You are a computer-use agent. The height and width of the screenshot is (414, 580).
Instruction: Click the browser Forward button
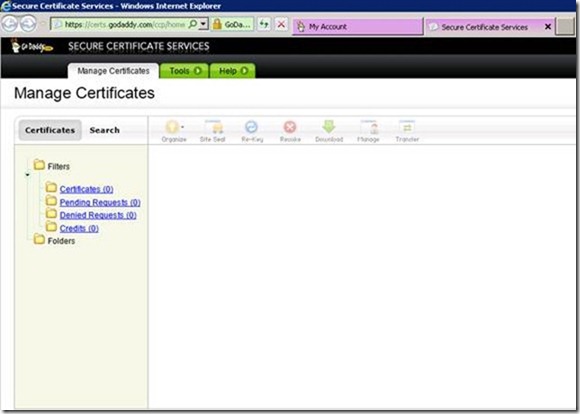pyautogui.click(x=28, y=24)
